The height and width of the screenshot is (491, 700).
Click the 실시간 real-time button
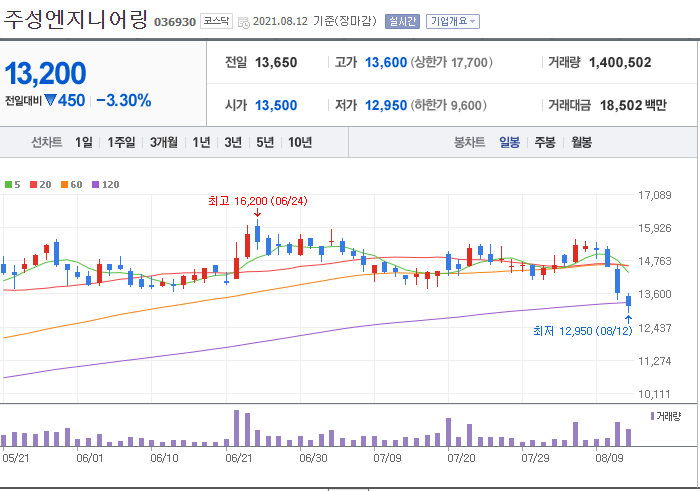[x=402, y=21]
